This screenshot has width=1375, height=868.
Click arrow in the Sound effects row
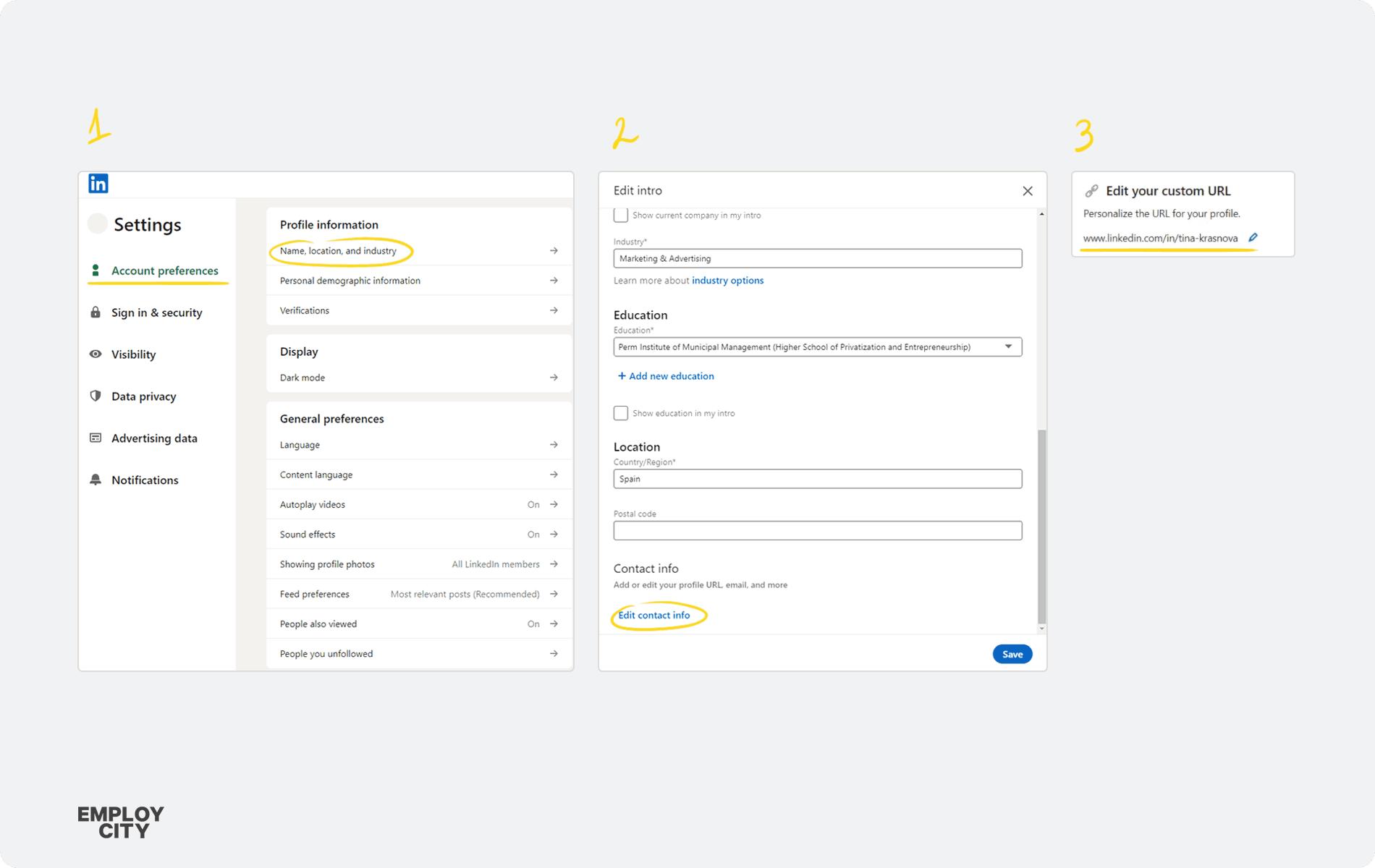(554, 535)
